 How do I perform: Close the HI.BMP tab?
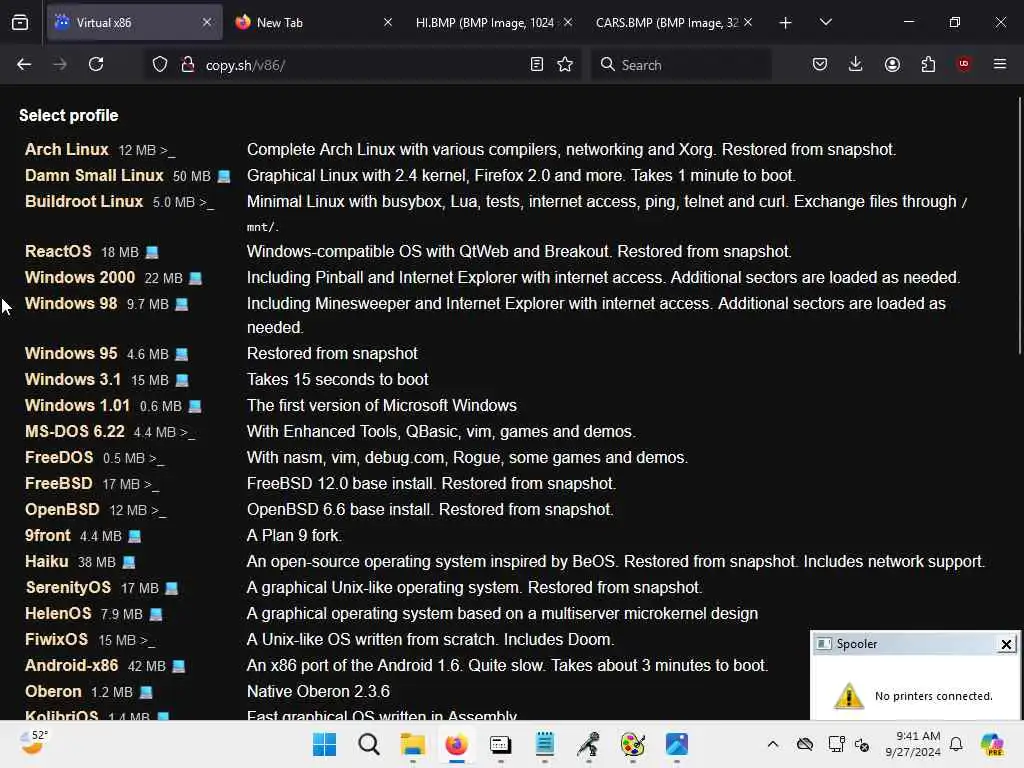568,22
